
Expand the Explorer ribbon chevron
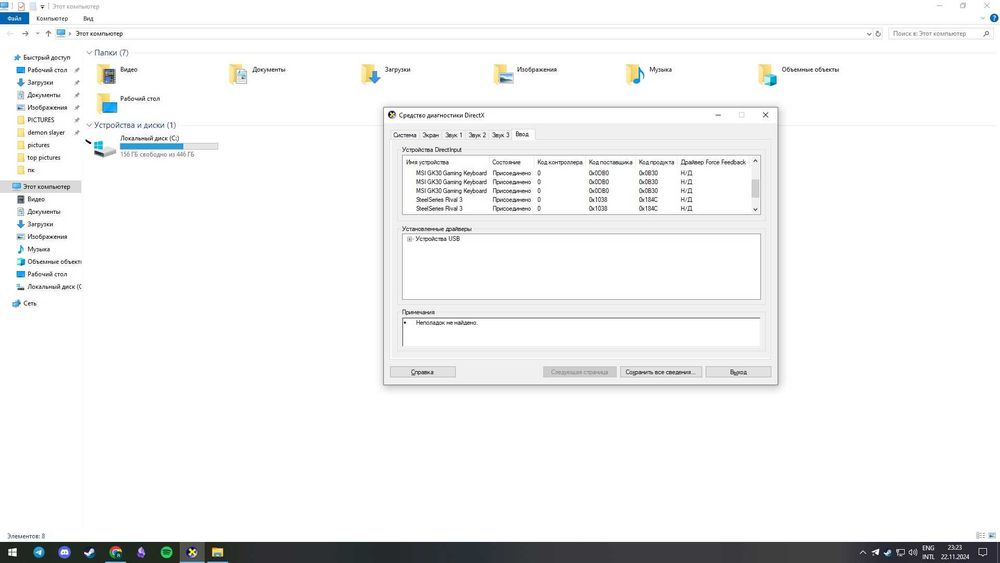point(983,18)
